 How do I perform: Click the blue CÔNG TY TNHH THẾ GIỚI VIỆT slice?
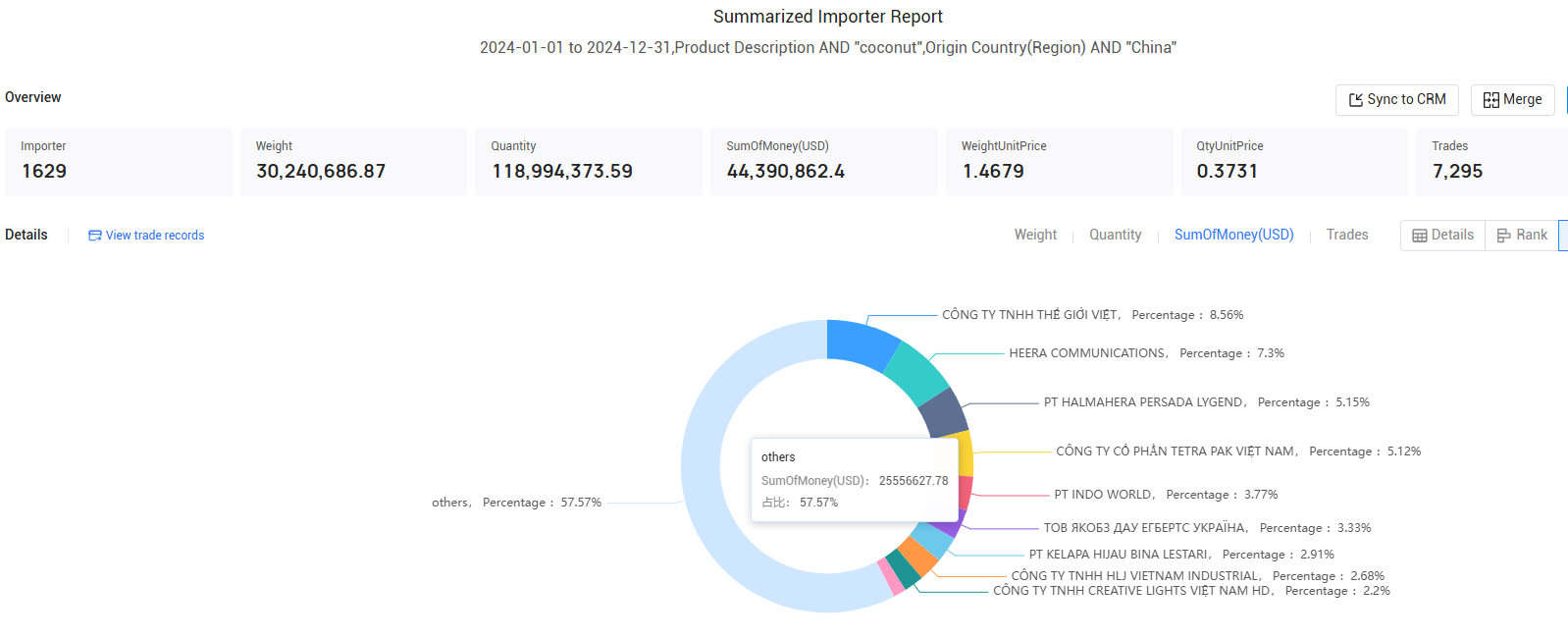(860, 342)
